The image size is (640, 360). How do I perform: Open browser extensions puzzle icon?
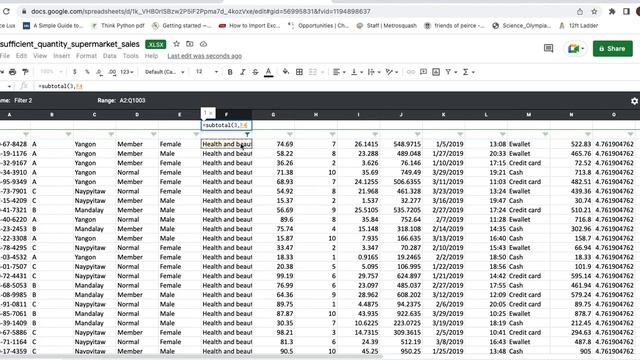coord(611,11)
